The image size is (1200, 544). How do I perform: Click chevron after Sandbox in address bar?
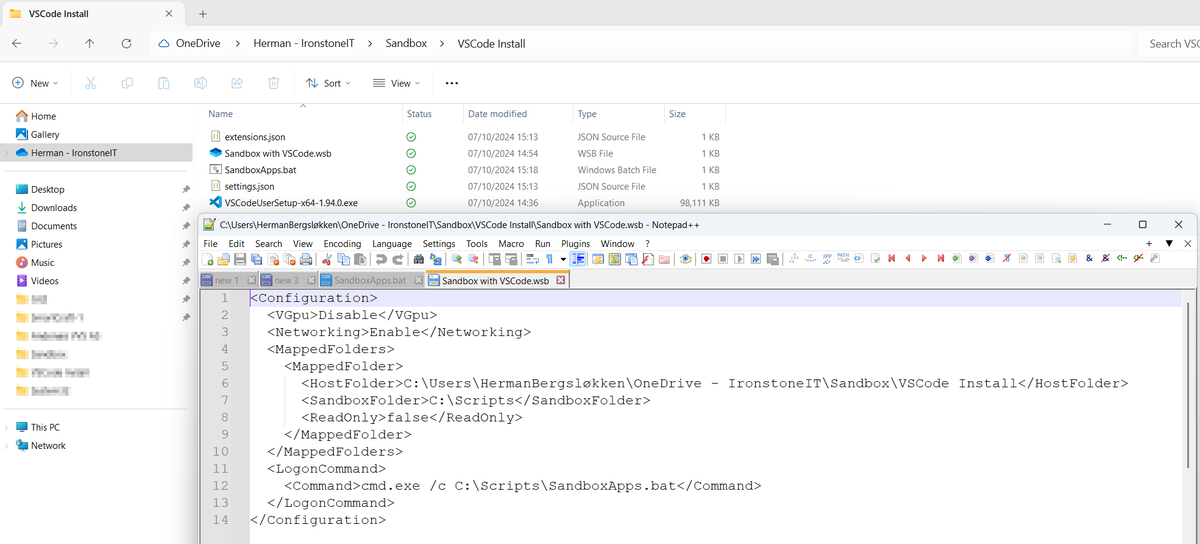442,44
